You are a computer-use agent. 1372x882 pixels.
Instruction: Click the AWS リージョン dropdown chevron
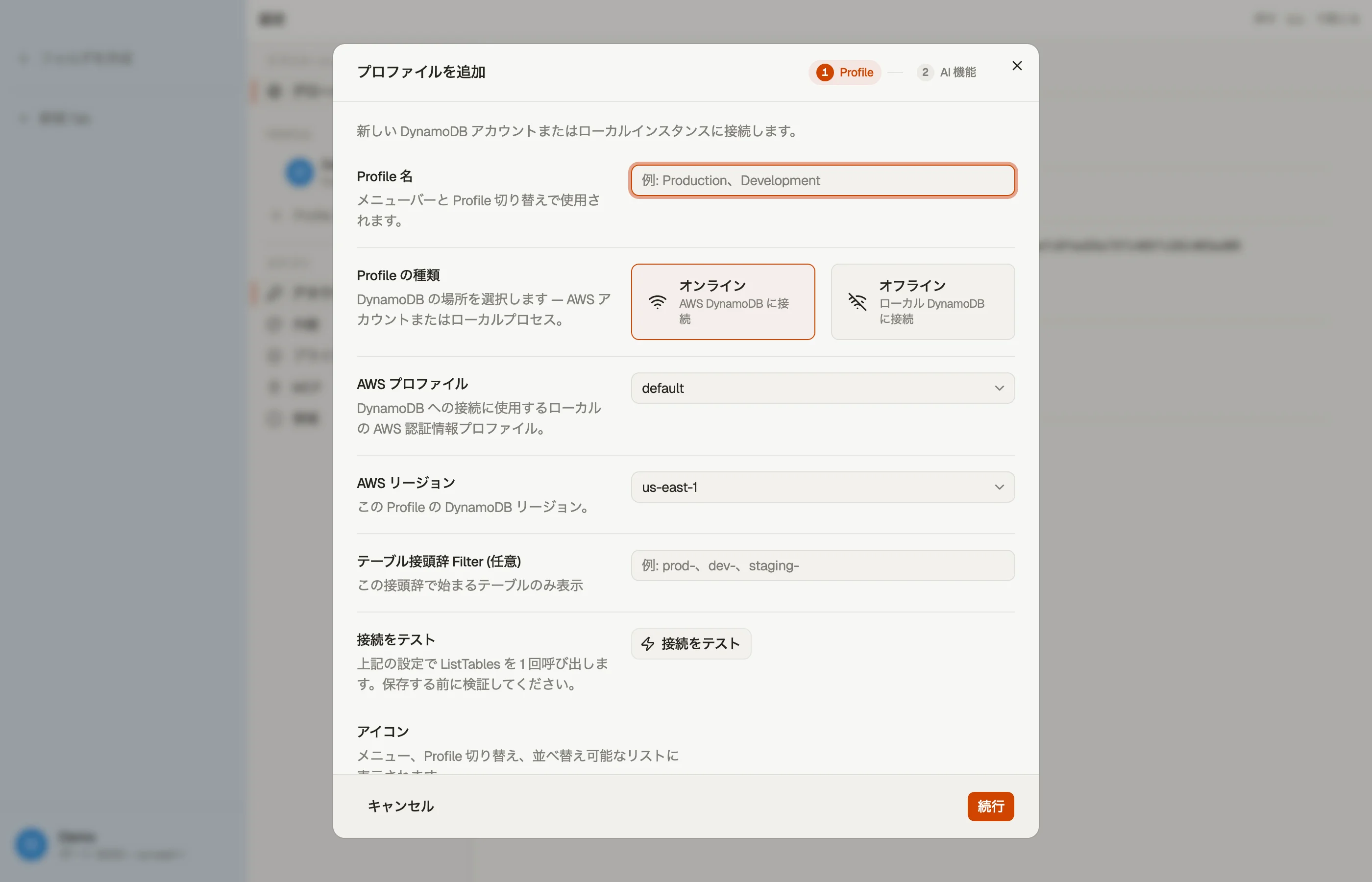tap(999, 488)
